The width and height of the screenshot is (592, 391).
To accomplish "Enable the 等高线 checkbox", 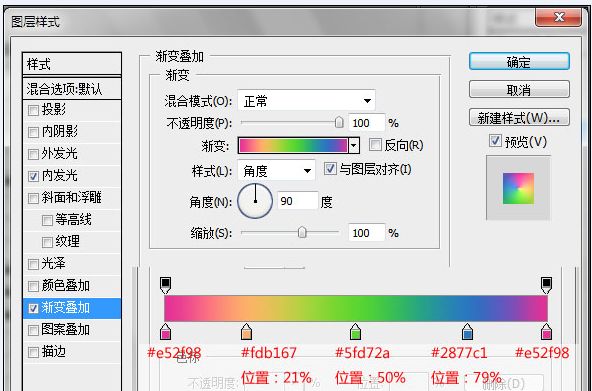I will [47, 220].
